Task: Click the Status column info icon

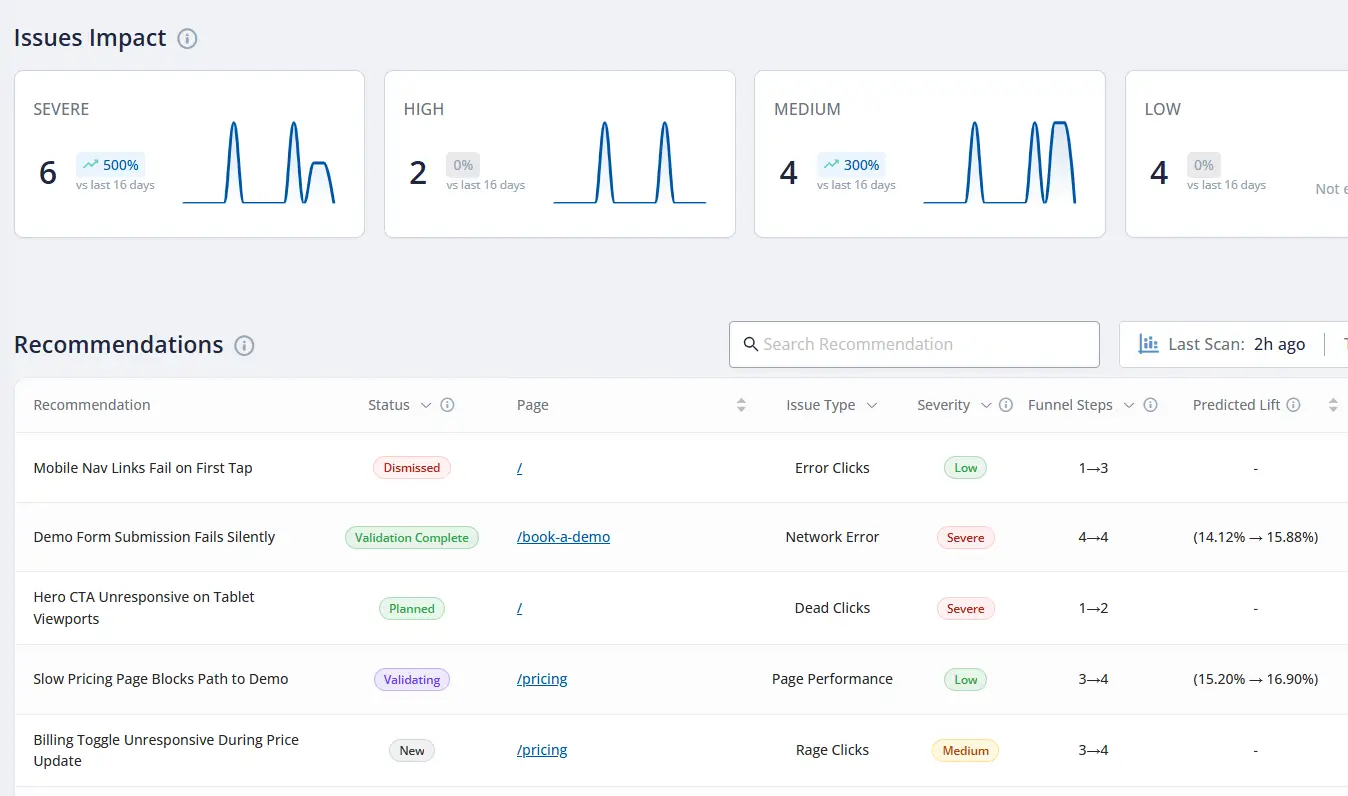Action: pyautogui.click(x=448, y=405)
